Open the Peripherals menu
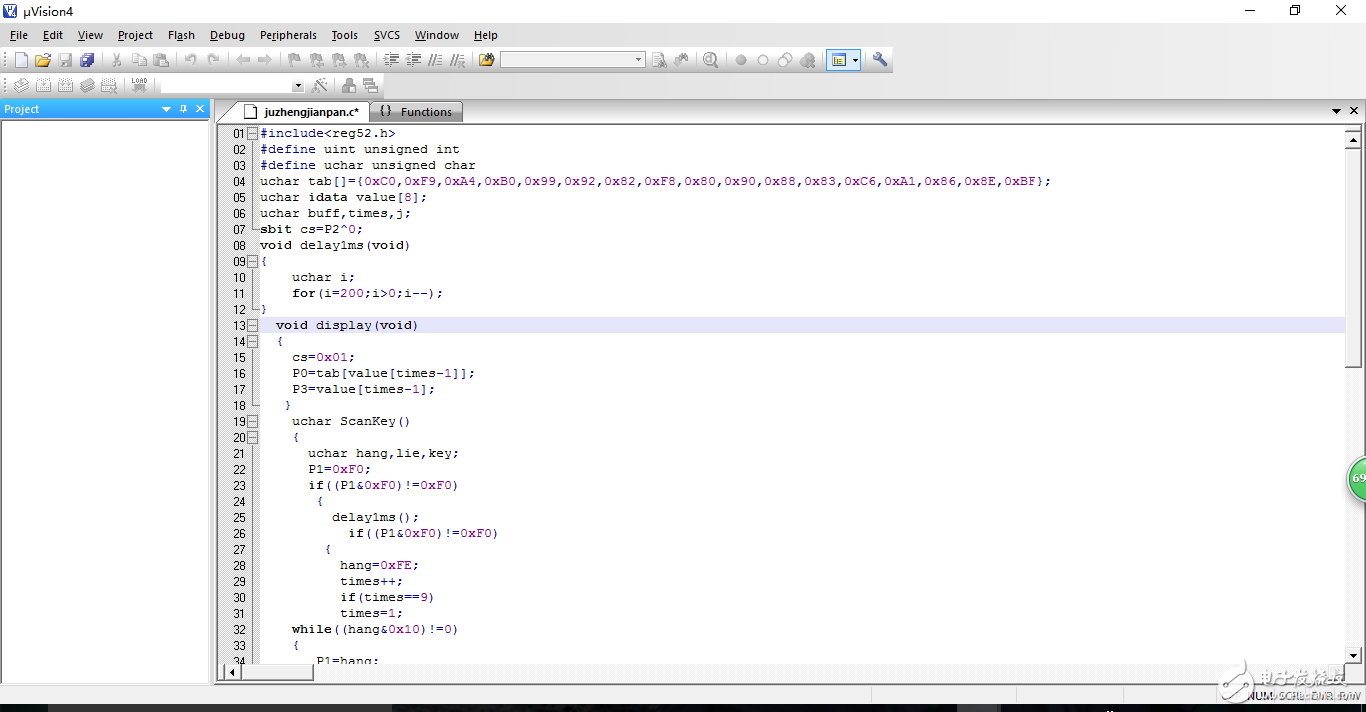1366x712 pixels. click(x=288, y=35)
